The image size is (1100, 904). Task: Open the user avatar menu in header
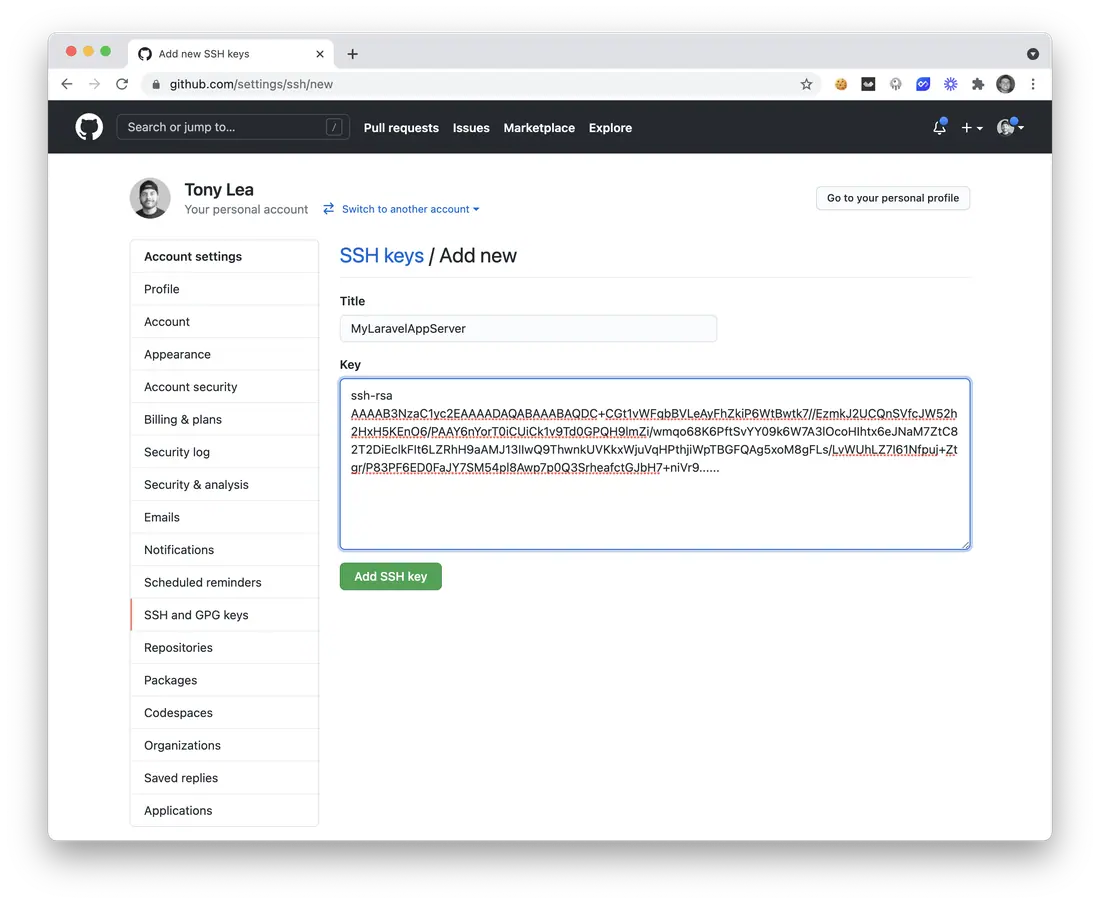pyautogui.click(x=1010, y=128)
